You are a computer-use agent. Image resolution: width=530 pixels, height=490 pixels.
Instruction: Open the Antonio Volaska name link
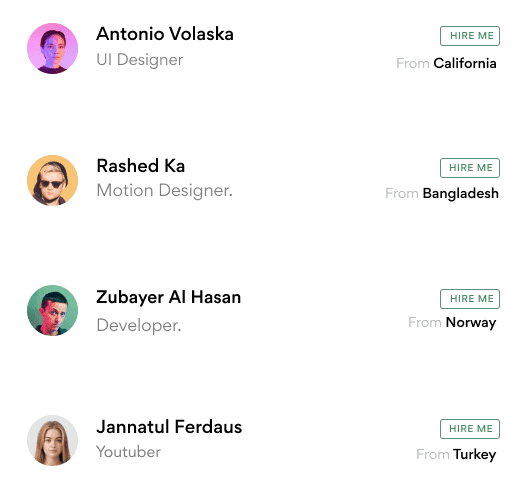point(165,34)
